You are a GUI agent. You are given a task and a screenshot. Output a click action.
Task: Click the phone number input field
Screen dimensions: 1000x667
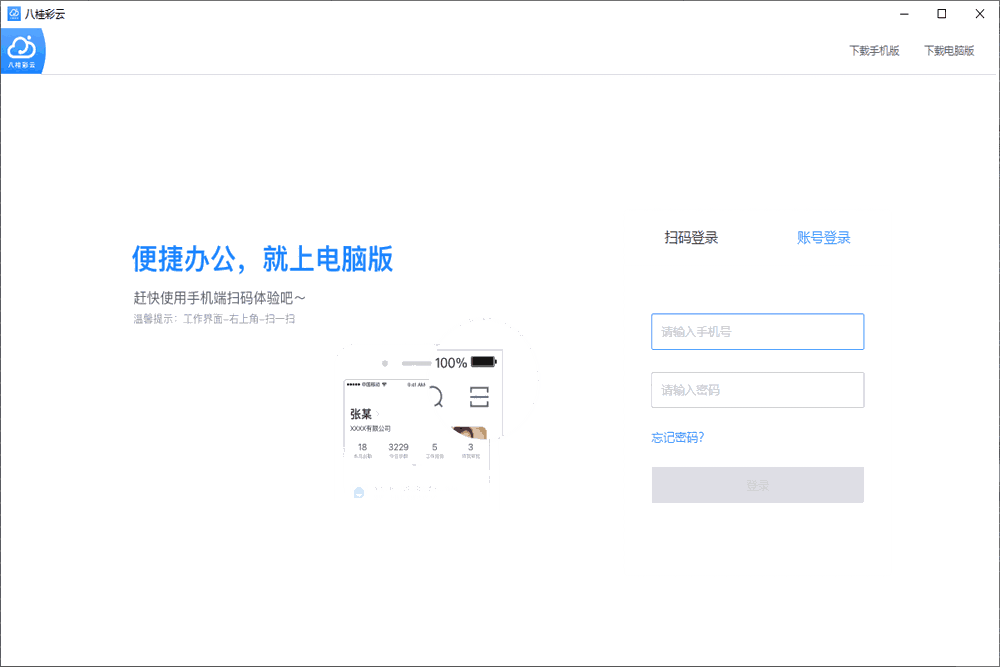coord(757,331)
